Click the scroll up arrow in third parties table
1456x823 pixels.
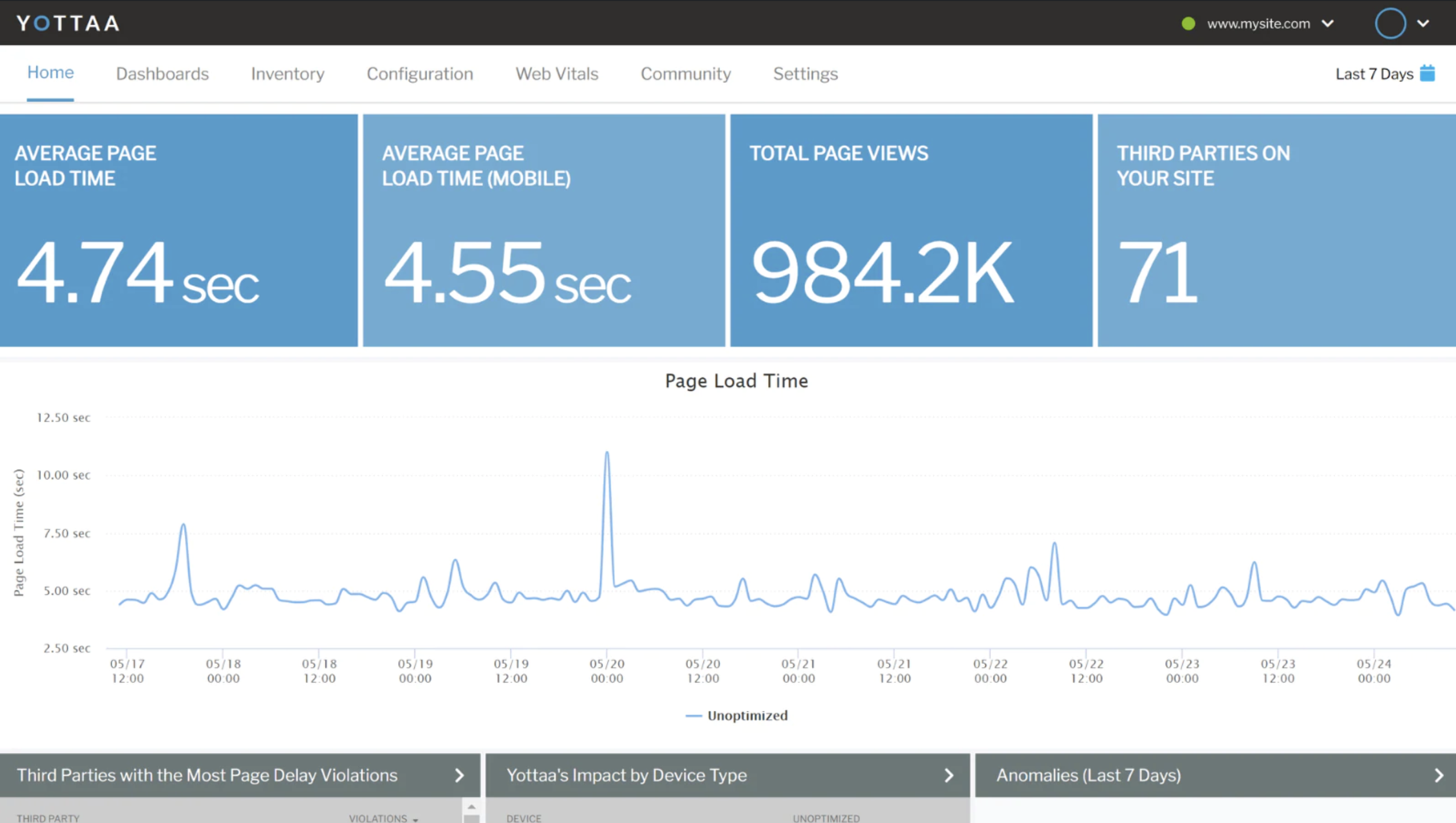(x=471, y=806)
